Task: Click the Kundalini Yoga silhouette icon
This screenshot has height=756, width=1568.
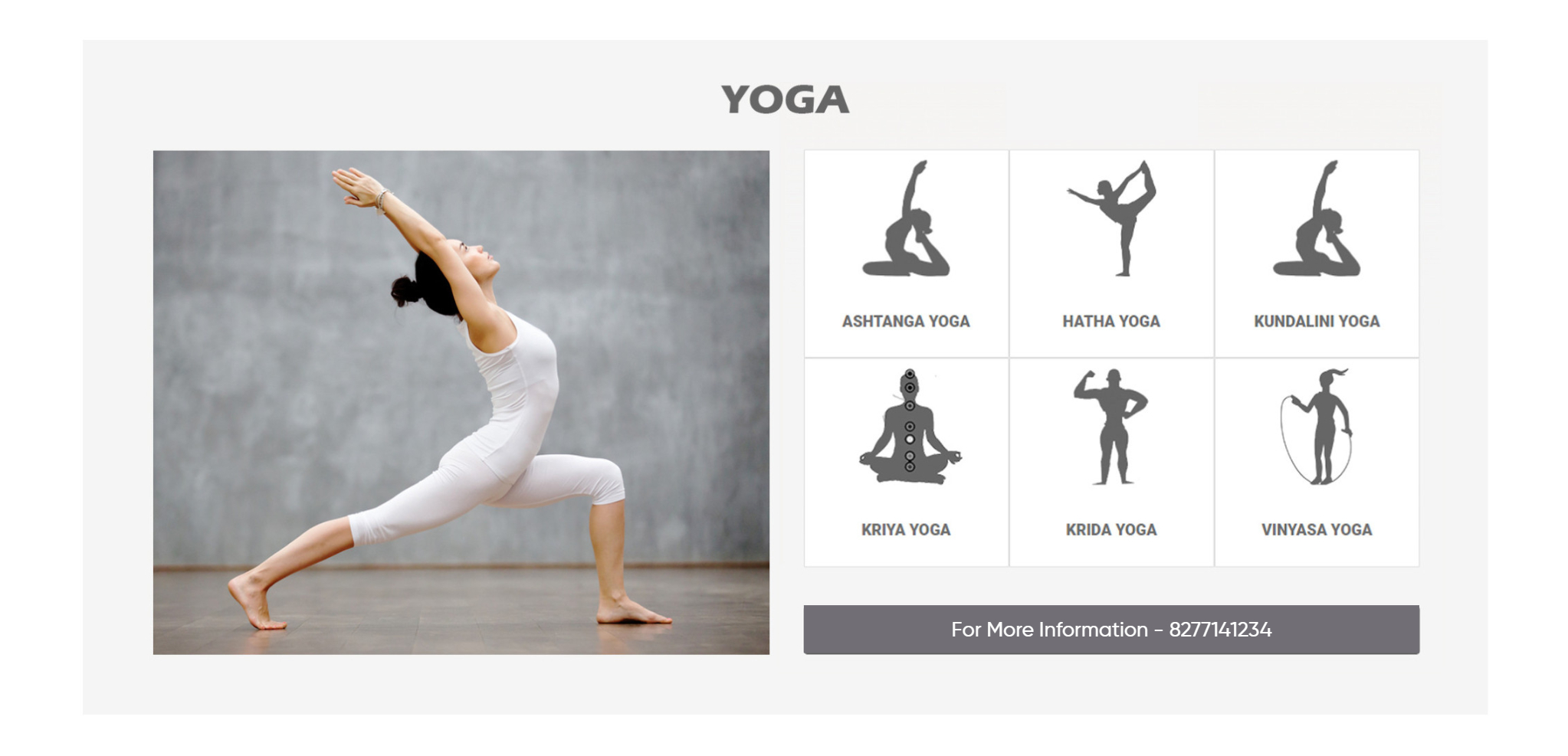Action: 1317,218
